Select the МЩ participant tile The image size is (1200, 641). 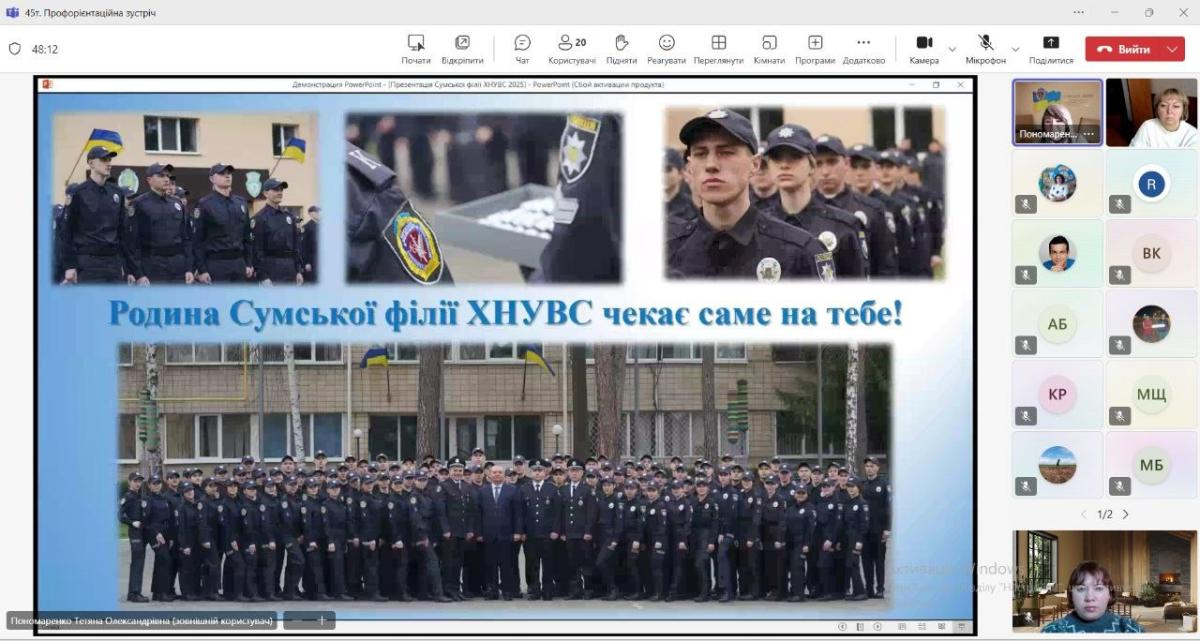(1152, 394)
